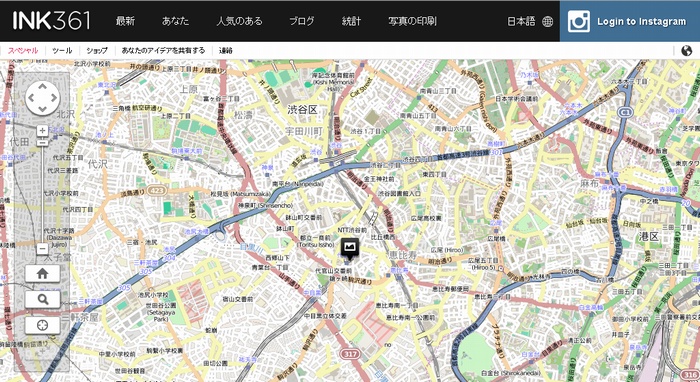
Task: Click the 代官山交番前 label
Action: [333, 271]
